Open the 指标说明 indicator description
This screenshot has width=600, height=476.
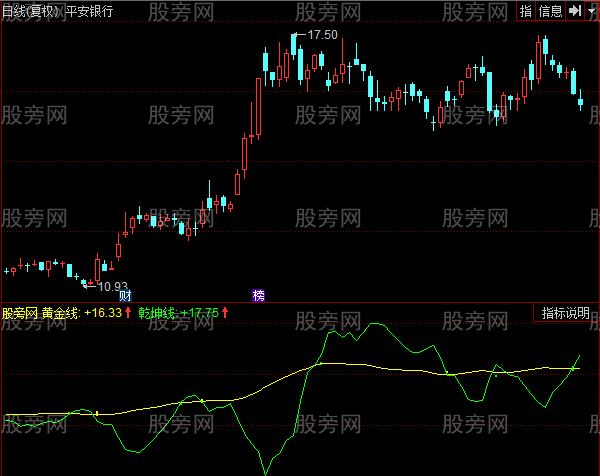coord(566,313)
